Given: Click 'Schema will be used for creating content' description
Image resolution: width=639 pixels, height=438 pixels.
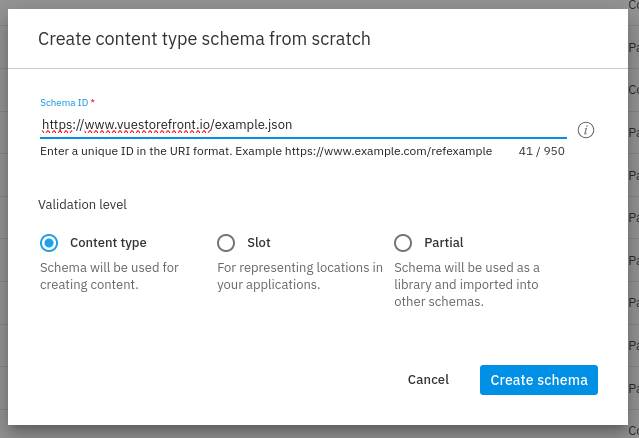Looking at the screenshot, I should click(x=109, y=276).
